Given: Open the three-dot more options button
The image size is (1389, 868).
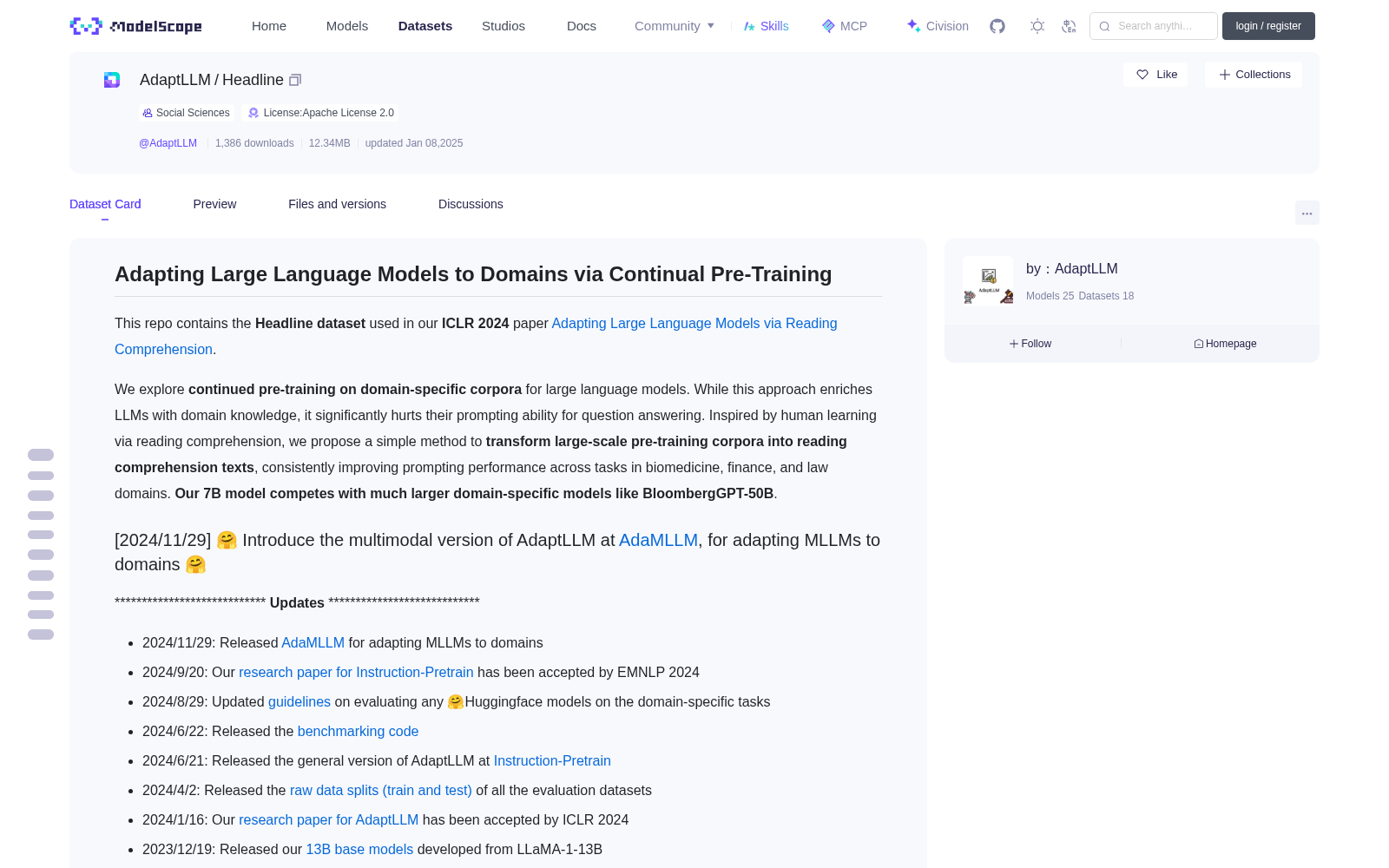Looking at the screenshot, I should coord(1307,213).
